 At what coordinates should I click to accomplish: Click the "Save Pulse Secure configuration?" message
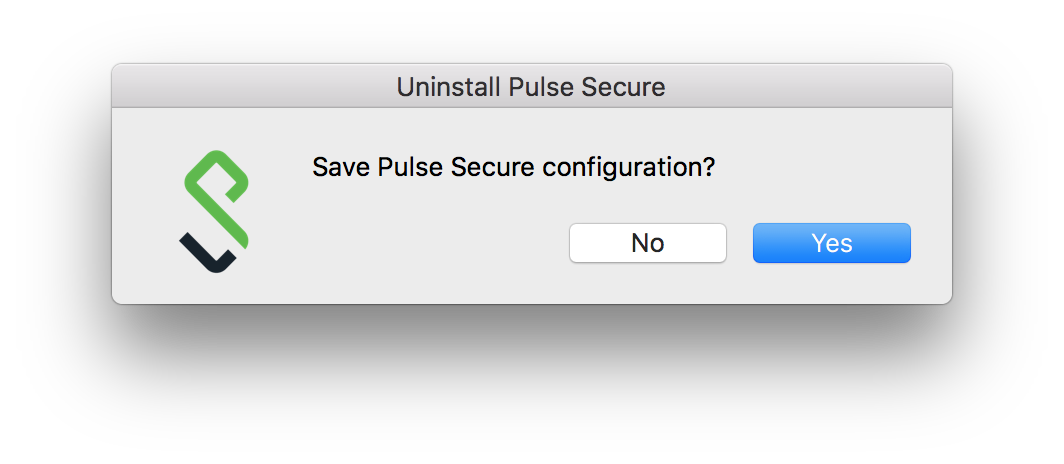click(513, 167)
